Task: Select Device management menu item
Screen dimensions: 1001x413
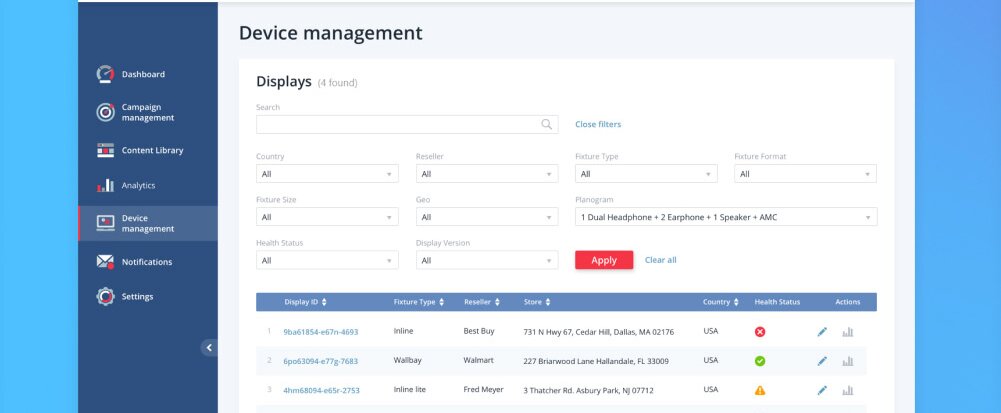Action: pyautogui.click(x=147, y=223)
